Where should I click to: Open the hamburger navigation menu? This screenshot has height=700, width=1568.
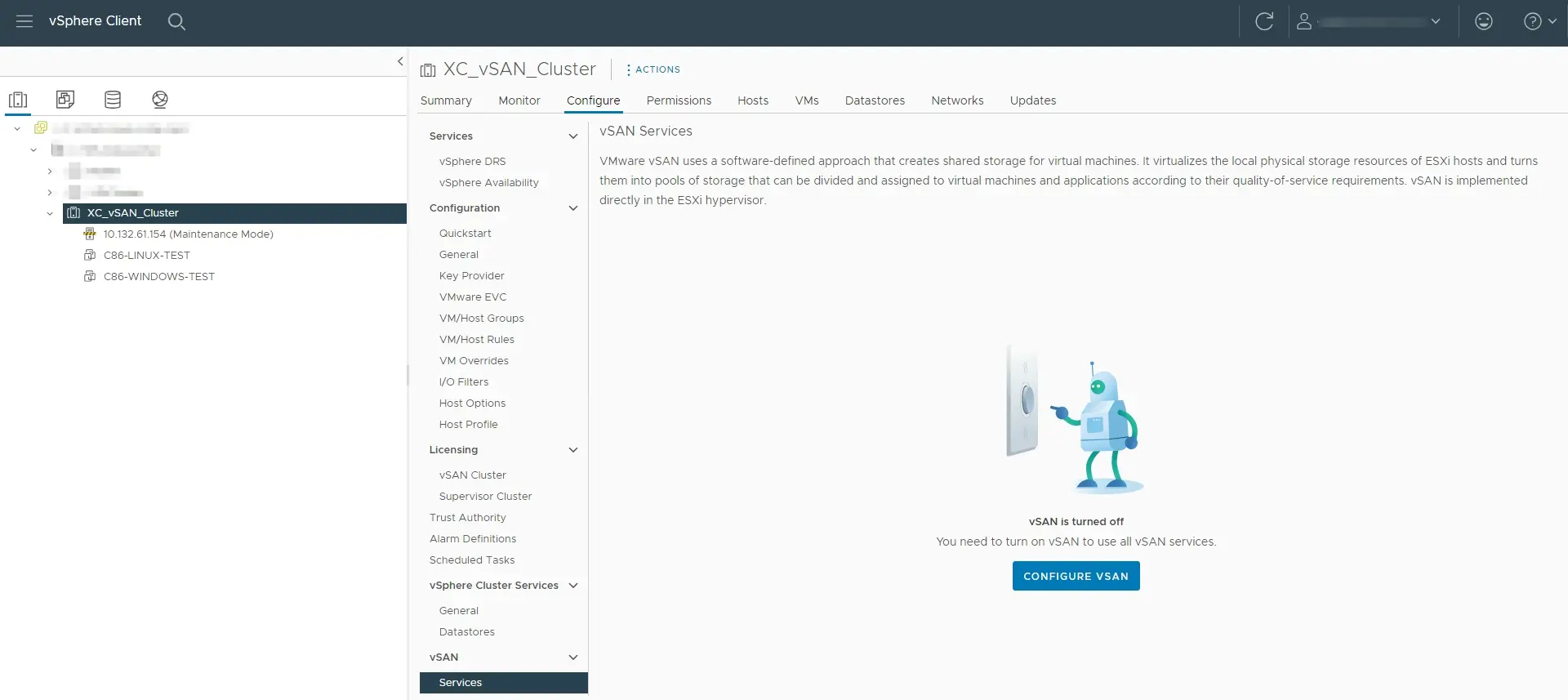click(x=24, y=21)
